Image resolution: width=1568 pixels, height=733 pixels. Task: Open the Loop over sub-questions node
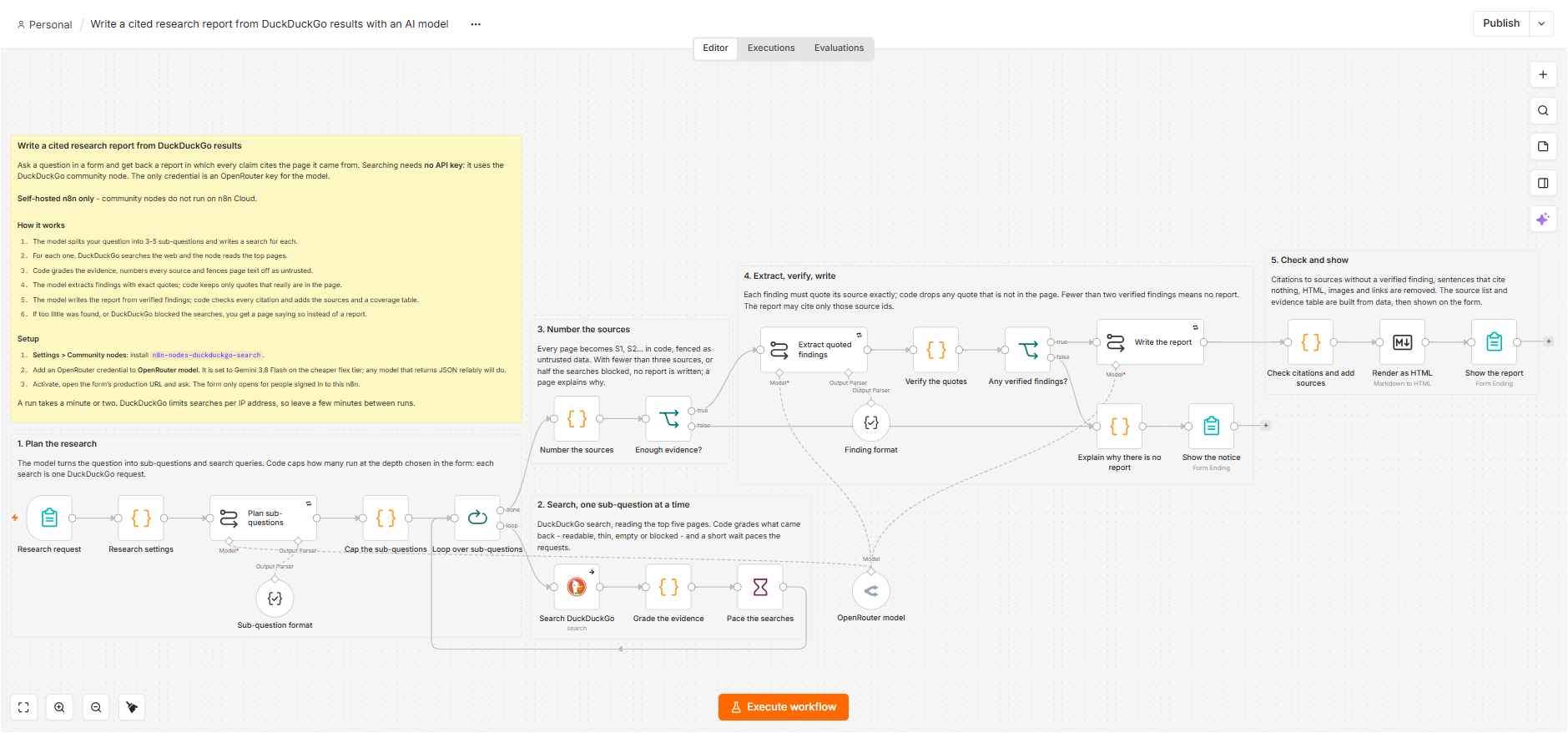[477, 518]
